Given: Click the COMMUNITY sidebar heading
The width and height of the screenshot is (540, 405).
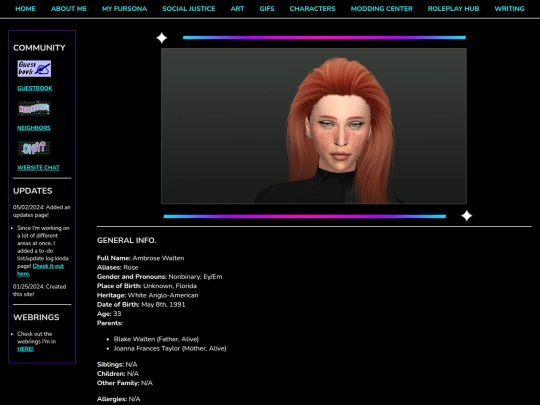Looking at the screenshot, I should coord(39,48).
